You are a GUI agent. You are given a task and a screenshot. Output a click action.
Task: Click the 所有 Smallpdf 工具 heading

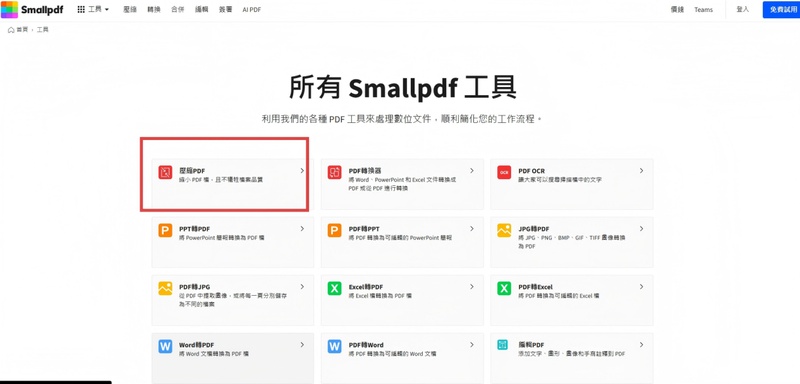coord(403,88)
